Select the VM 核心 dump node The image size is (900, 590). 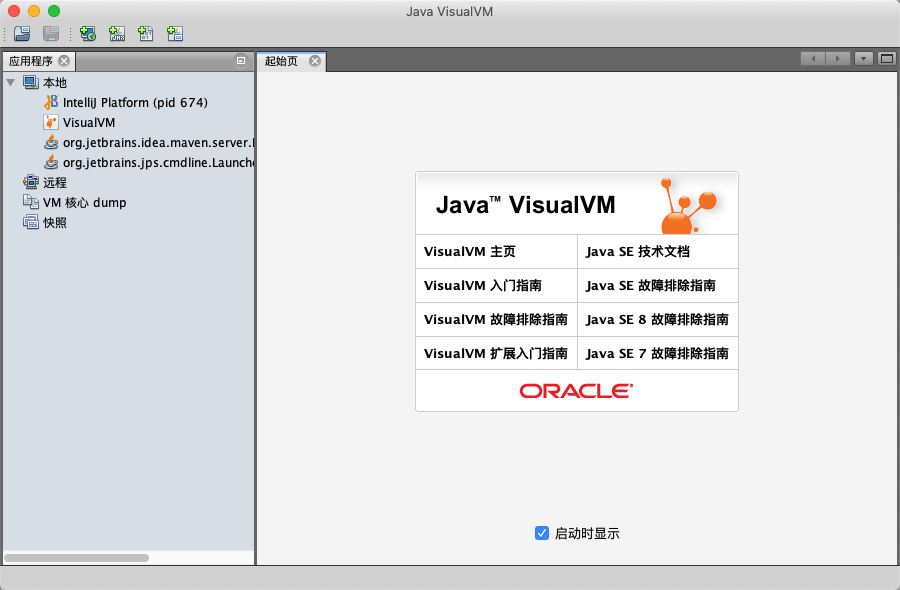(84, 203)
